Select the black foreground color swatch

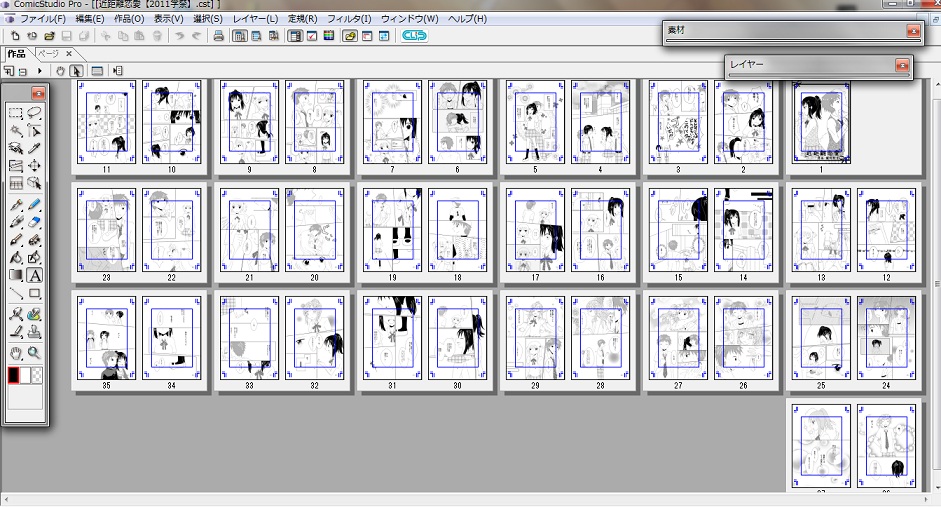point(13,376)
